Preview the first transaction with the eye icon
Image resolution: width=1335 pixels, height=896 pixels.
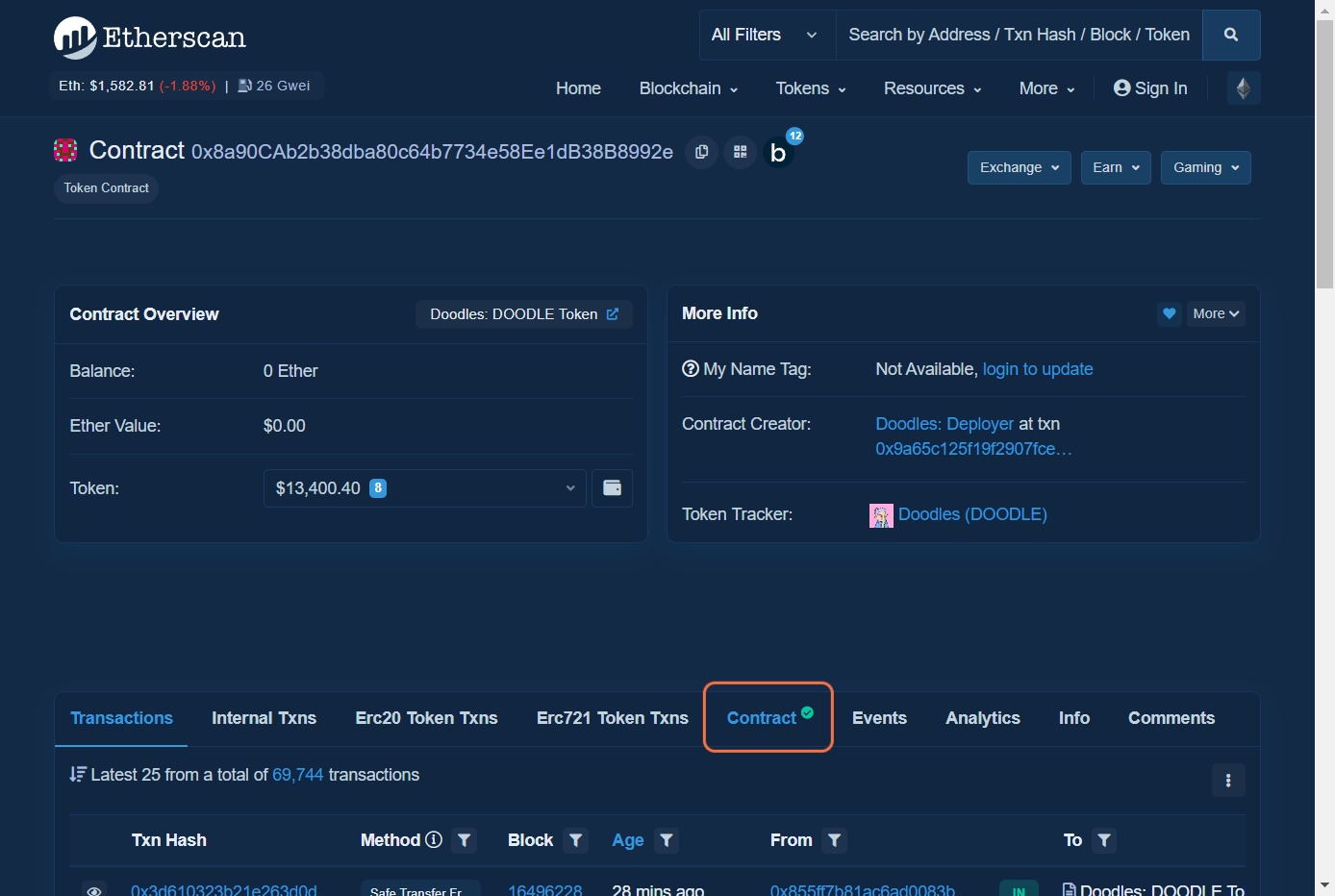(94, 889)
